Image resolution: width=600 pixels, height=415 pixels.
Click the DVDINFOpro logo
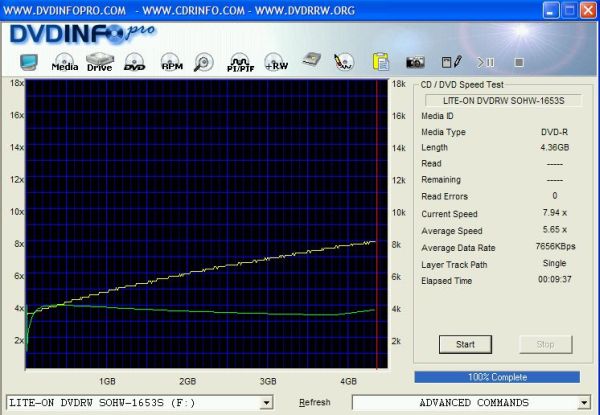(83, 34)
